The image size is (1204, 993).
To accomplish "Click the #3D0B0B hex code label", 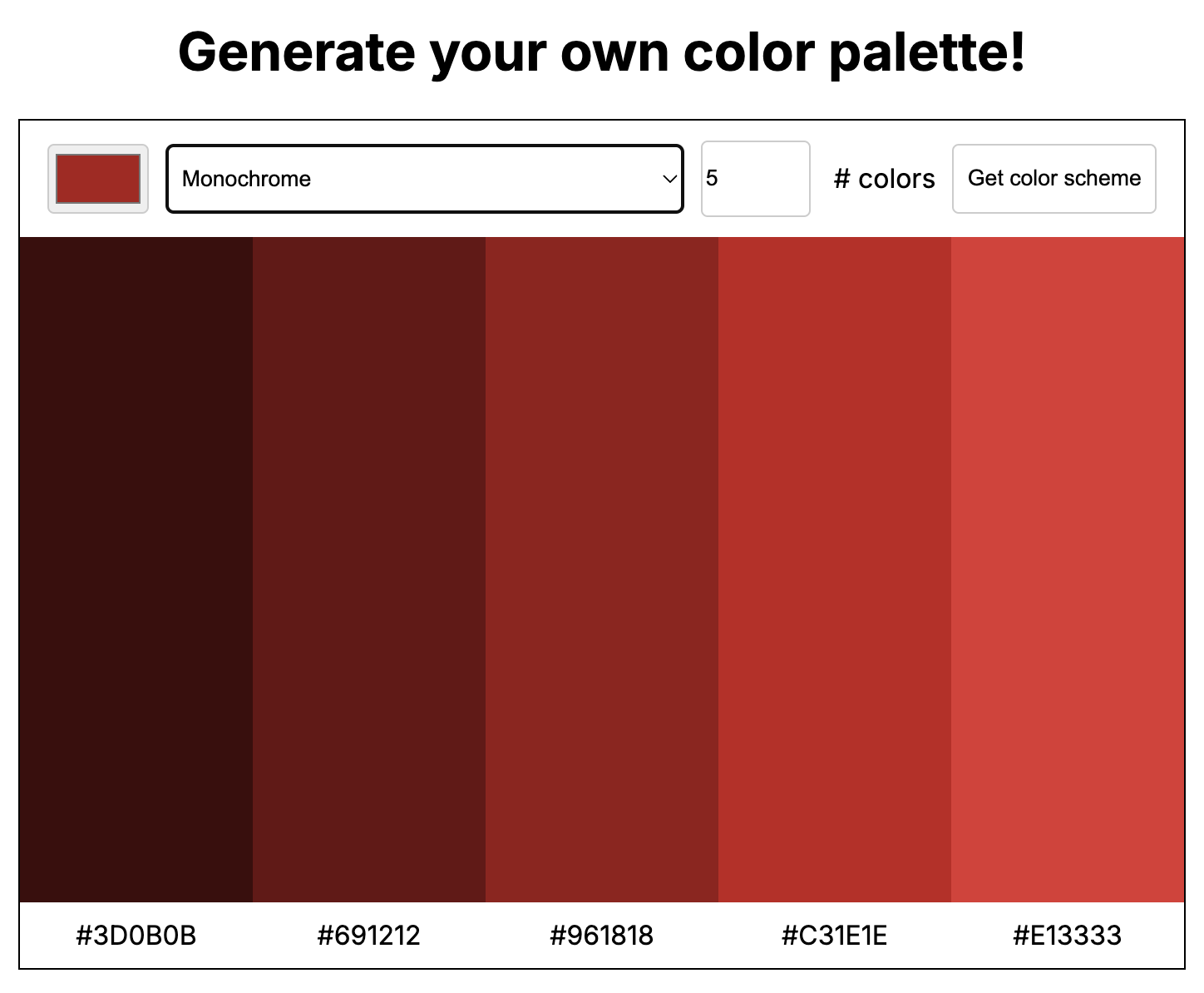I will point(135,935).
